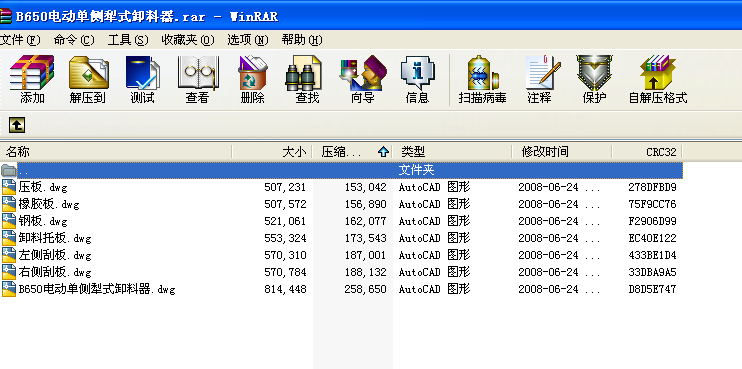Start 扫描病毒 (Virus Scan)
Screen dimensions: 742x369
(x=483, y=72)
